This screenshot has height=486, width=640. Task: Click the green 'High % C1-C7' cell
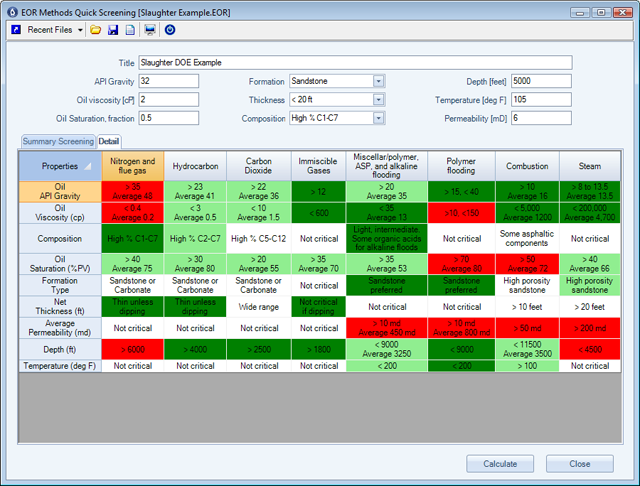pos(133,239)
